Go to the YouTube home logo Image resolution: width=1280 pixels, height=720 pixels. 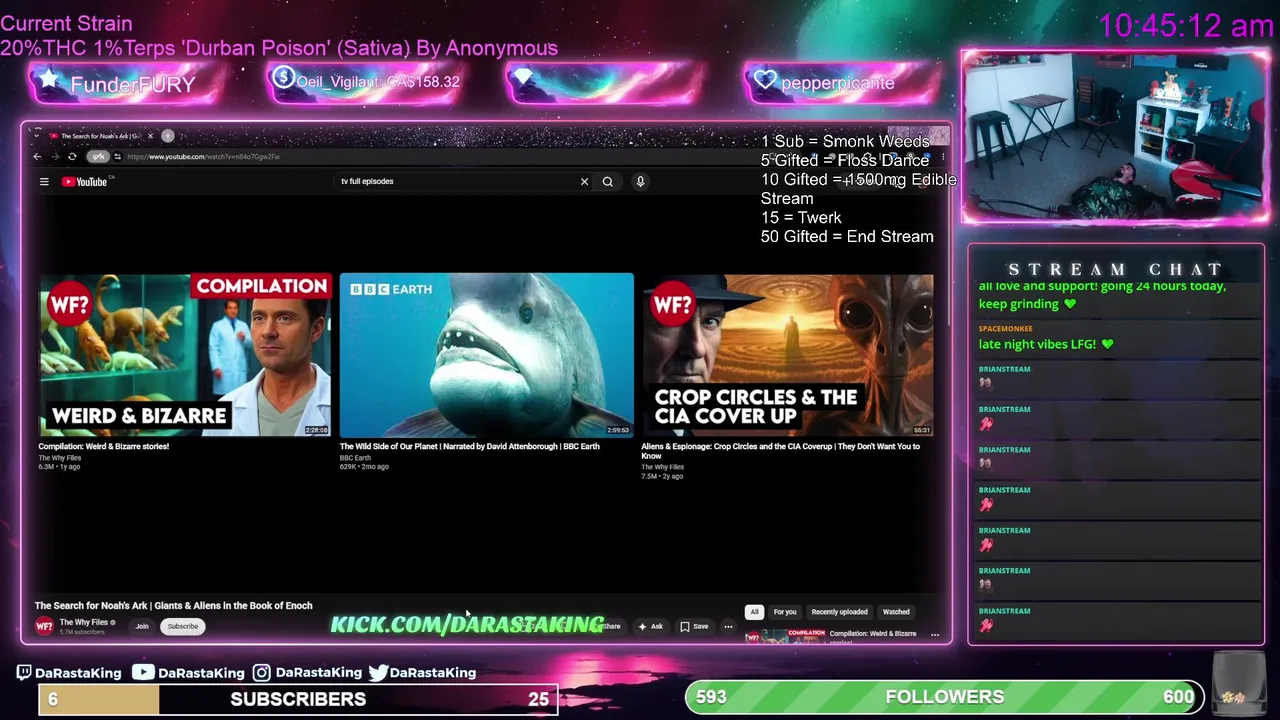pyautogui.click(x=85, y=182)
